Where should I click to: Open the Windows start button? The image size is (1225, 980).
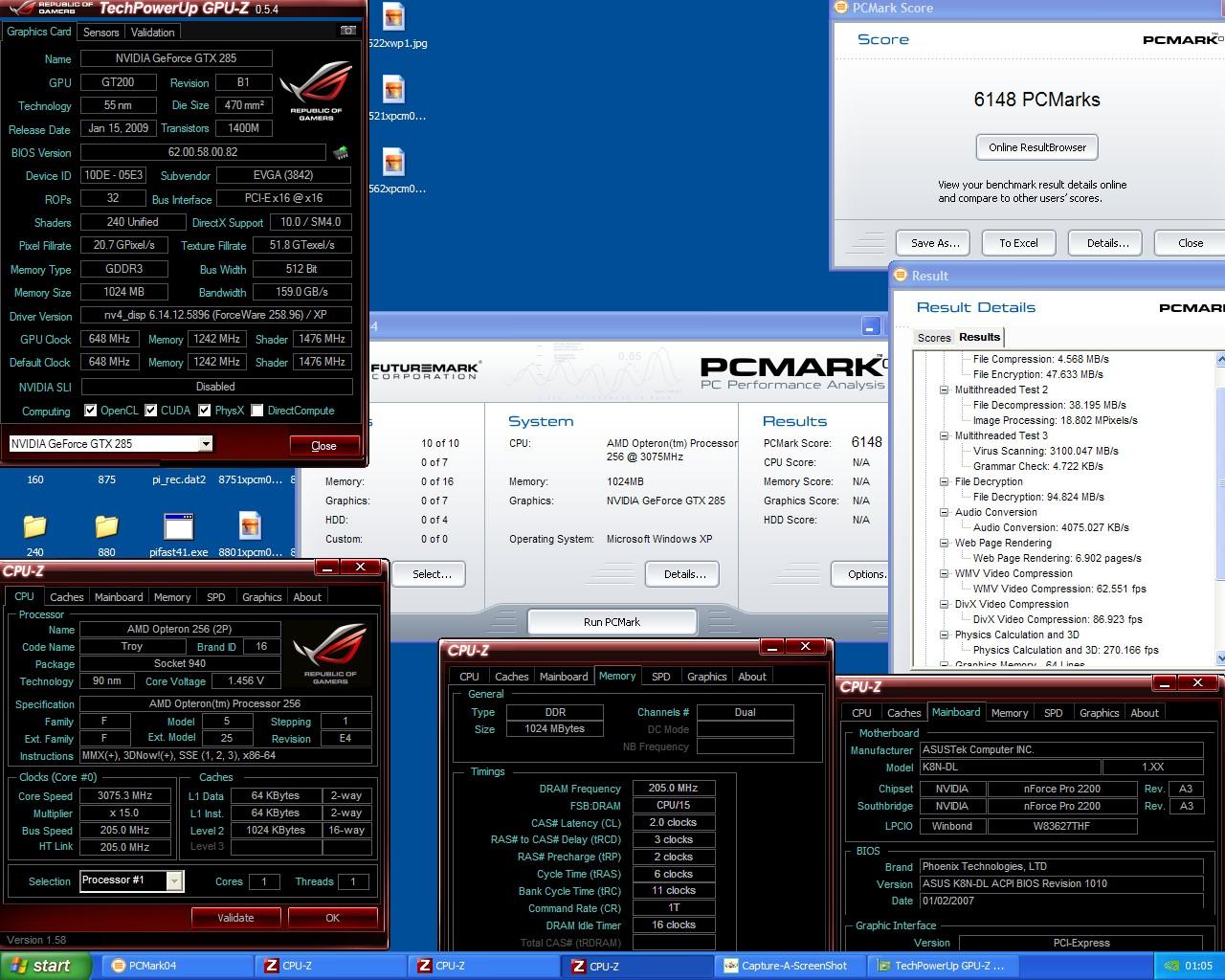click(46, 966)
